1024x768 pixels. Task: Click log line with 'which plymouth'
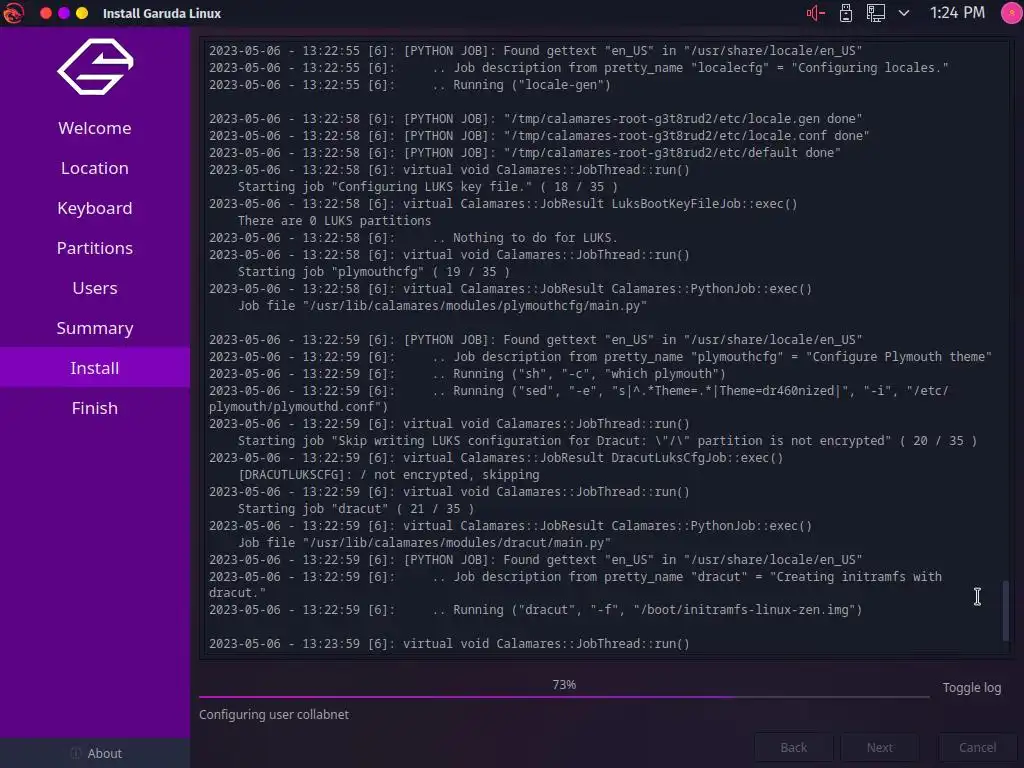(x=468, y=374)
